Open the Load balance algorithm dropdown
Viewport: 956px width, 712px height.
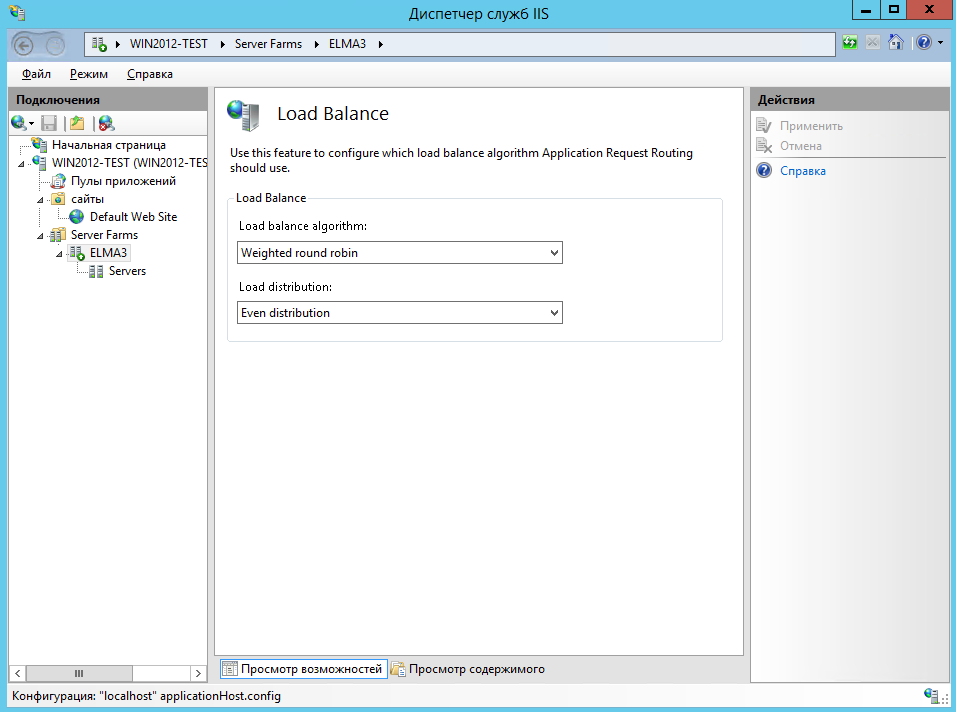[x=400, y=253]
